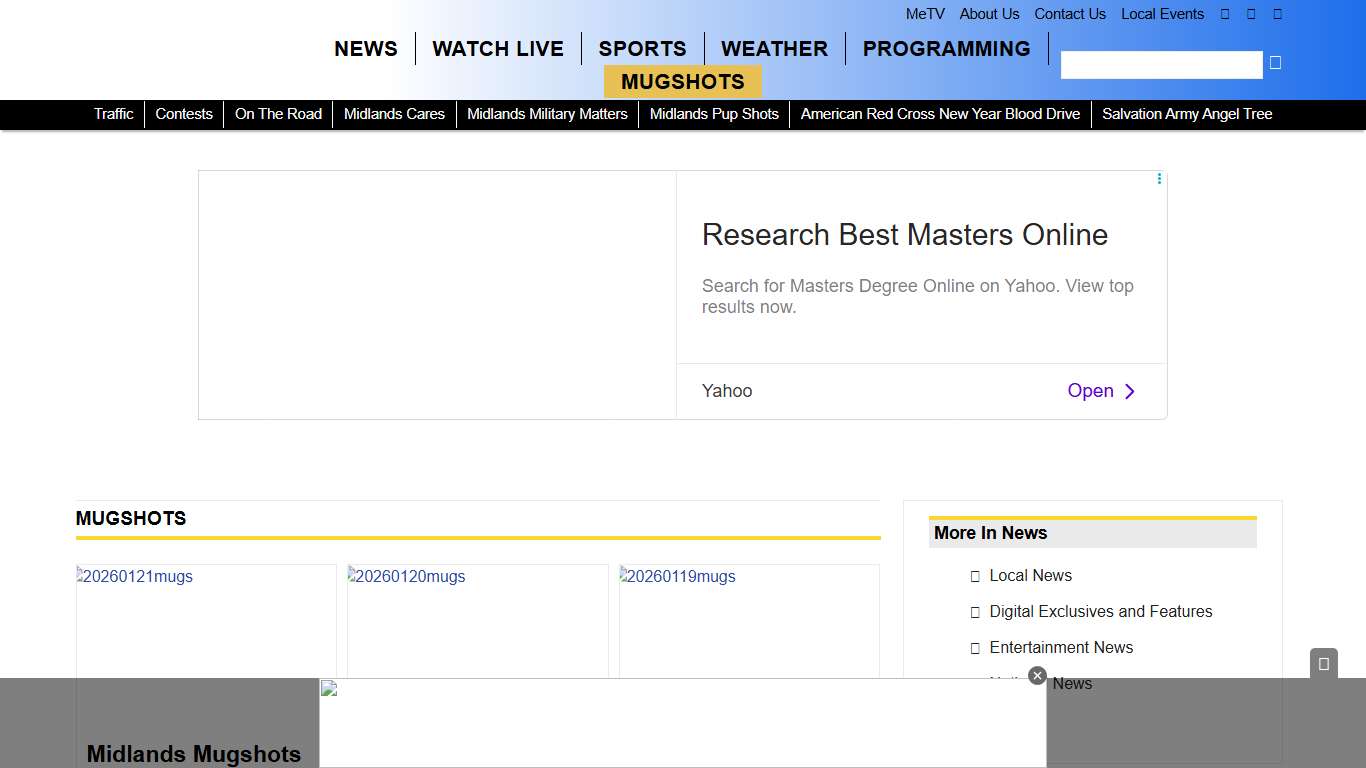Image resolution: width=1366 pixels, height=768 pixels.
Task: Click the Contact Us link in the top bar
Action: pos(1069,14)
